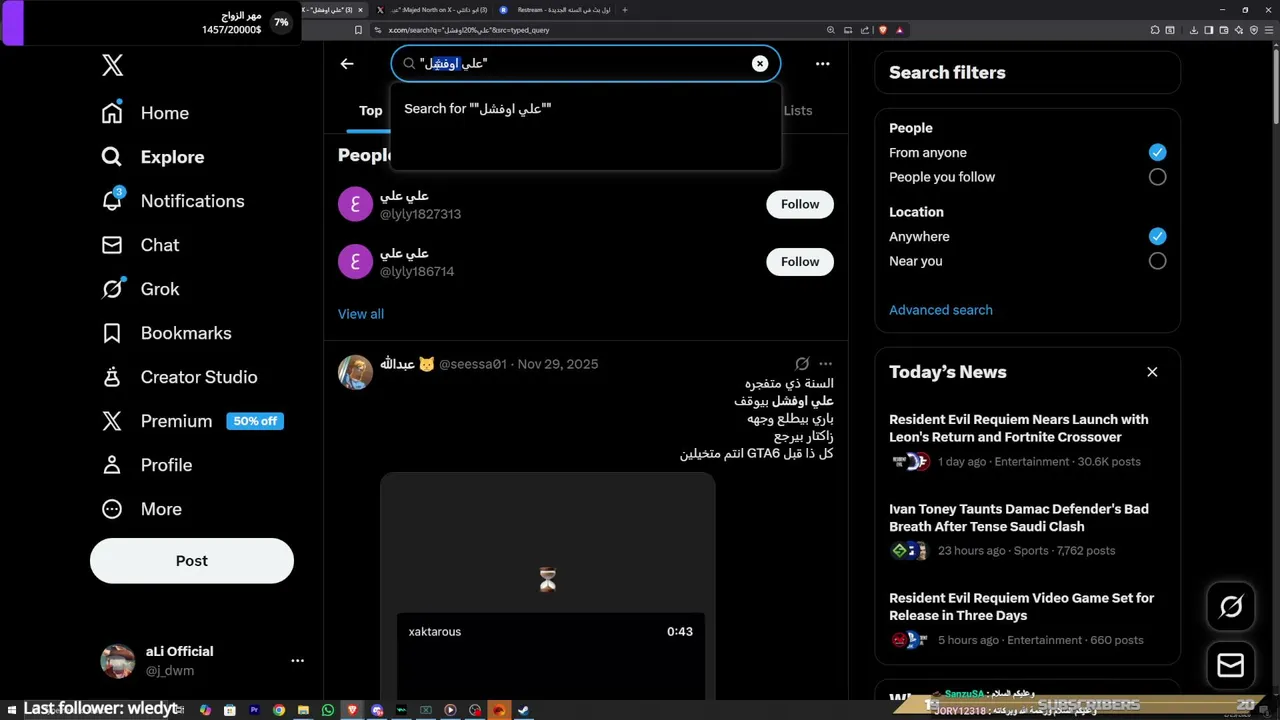Open the Advanced search link
The image size is (1280, 720).
point(941,310)
